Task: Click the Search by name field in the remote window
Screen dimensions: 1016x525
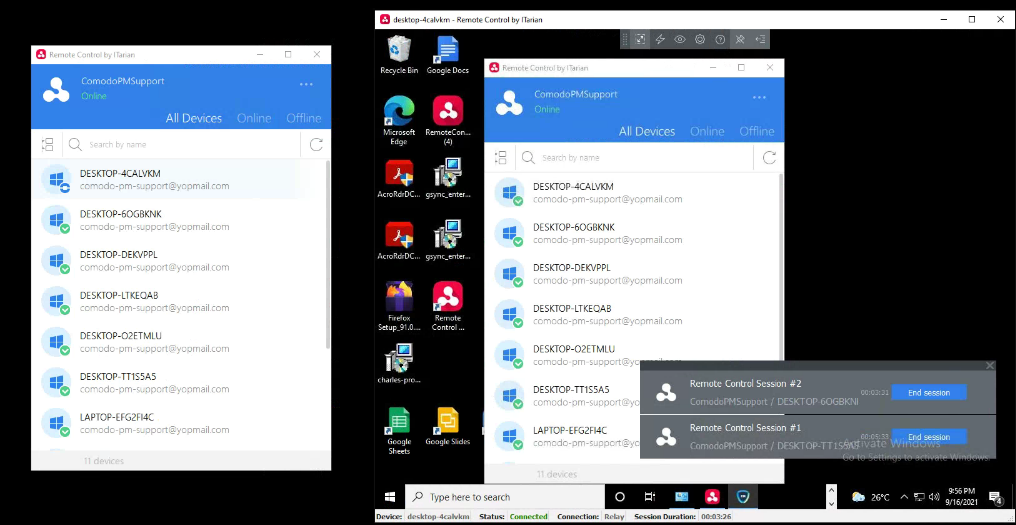Action: [635, 158]
